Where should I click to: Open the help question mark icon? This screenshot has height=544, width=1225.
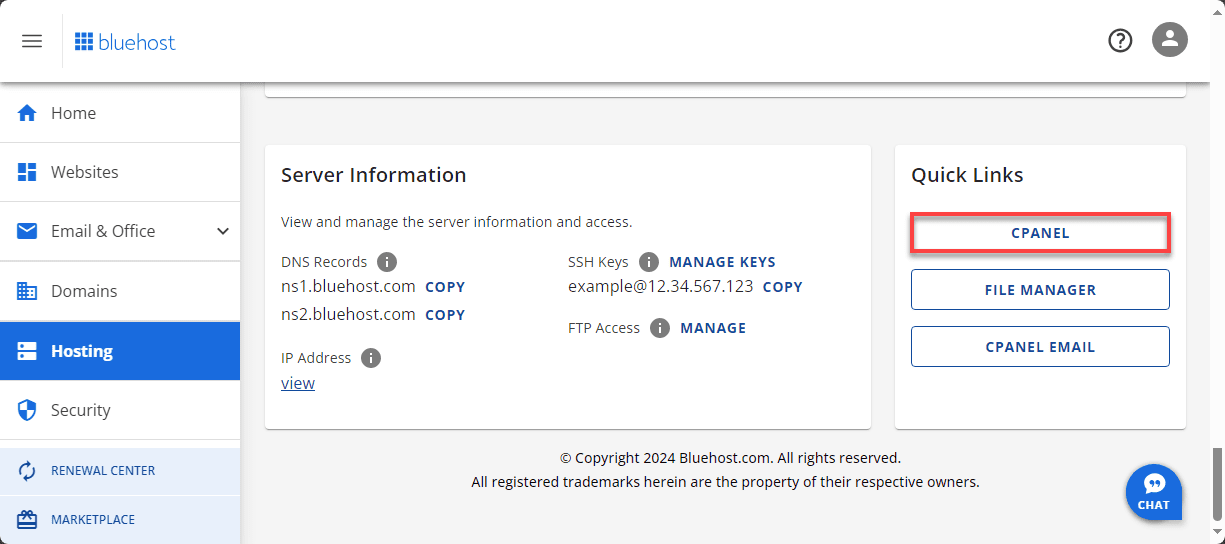point(1120,41)
